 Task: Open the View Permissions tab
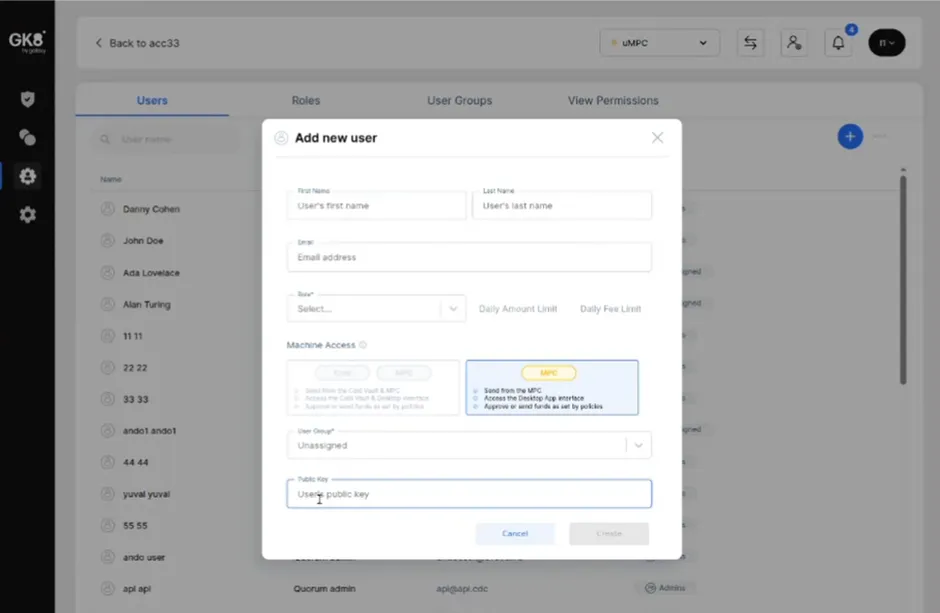[x=613, y=101]
